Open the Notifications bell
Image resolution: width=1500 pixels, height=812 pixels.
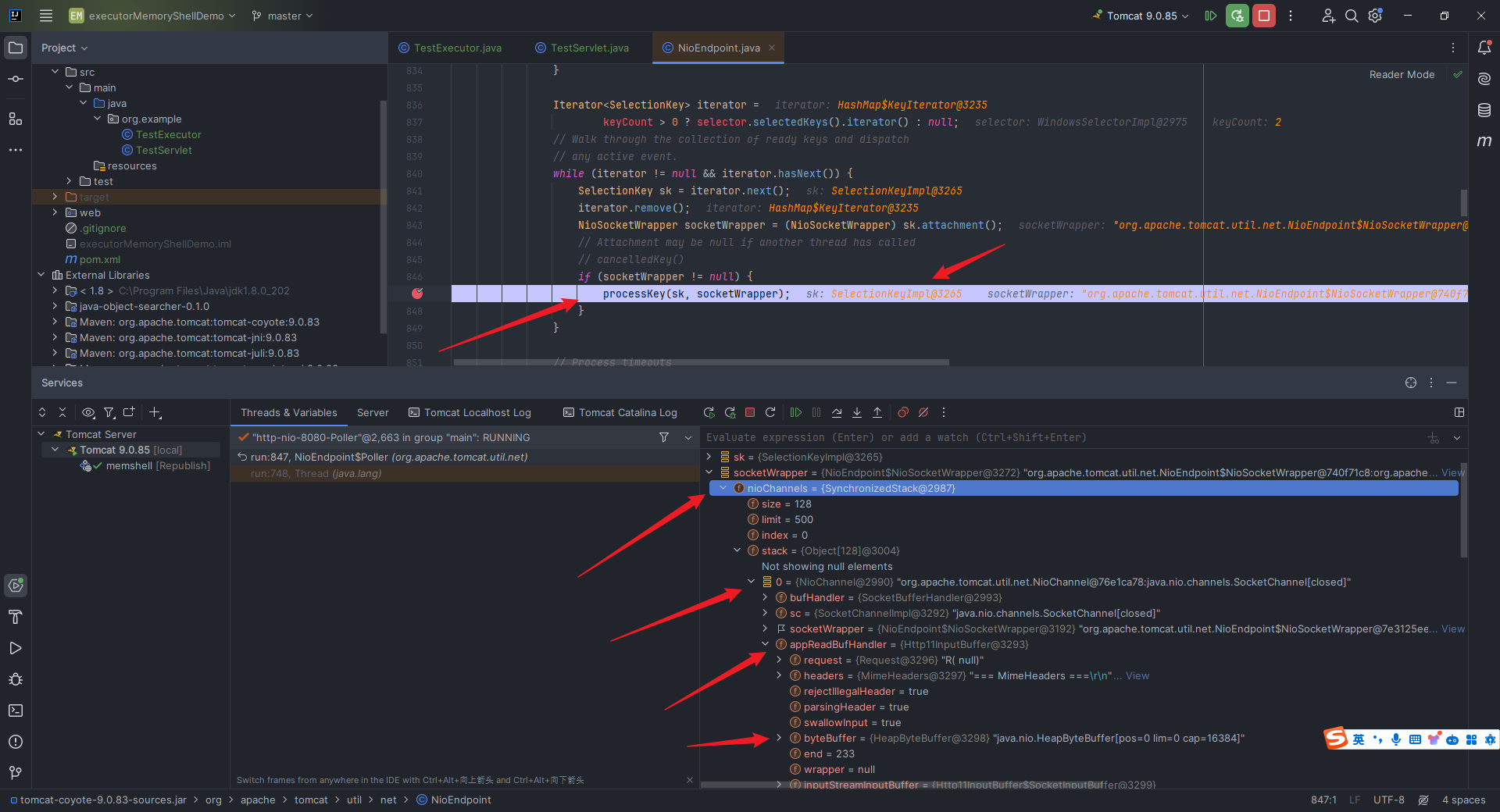point(1484,48)
